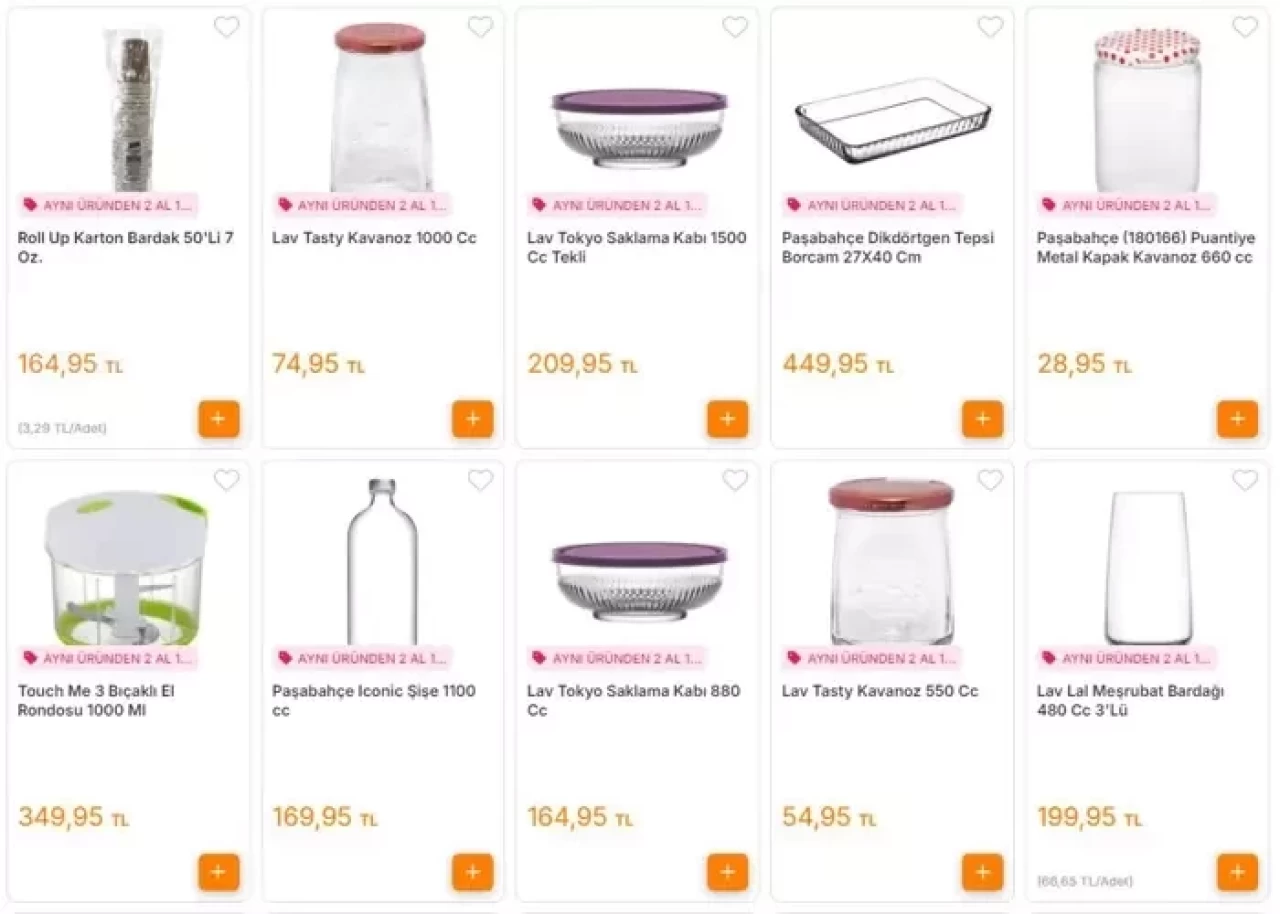Favorite the Roll Up Karton Bardak
1280x914 pixels.
click(x=227, y=27)
